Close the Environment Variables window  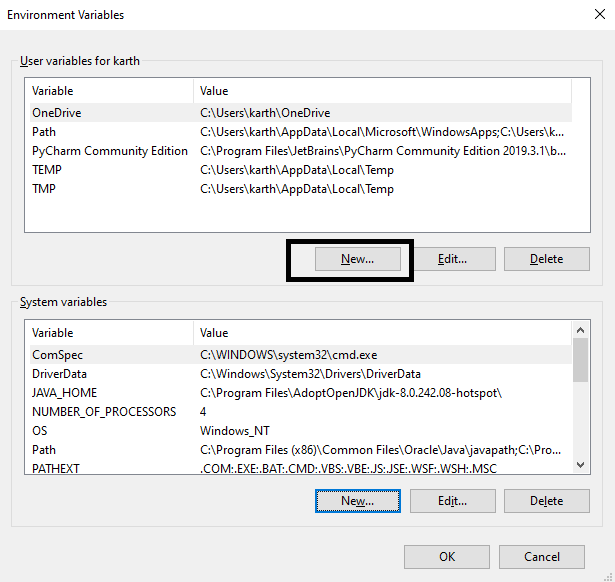600,15
